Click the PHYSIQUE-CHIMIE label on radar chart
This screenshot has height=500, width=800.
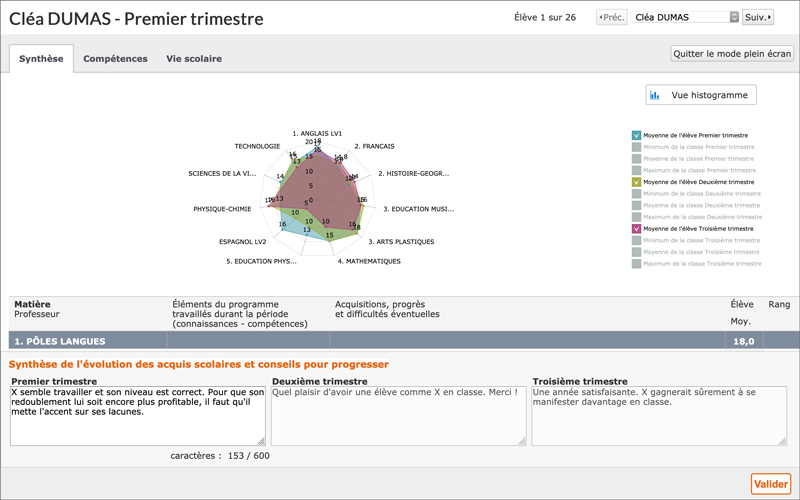222,209
